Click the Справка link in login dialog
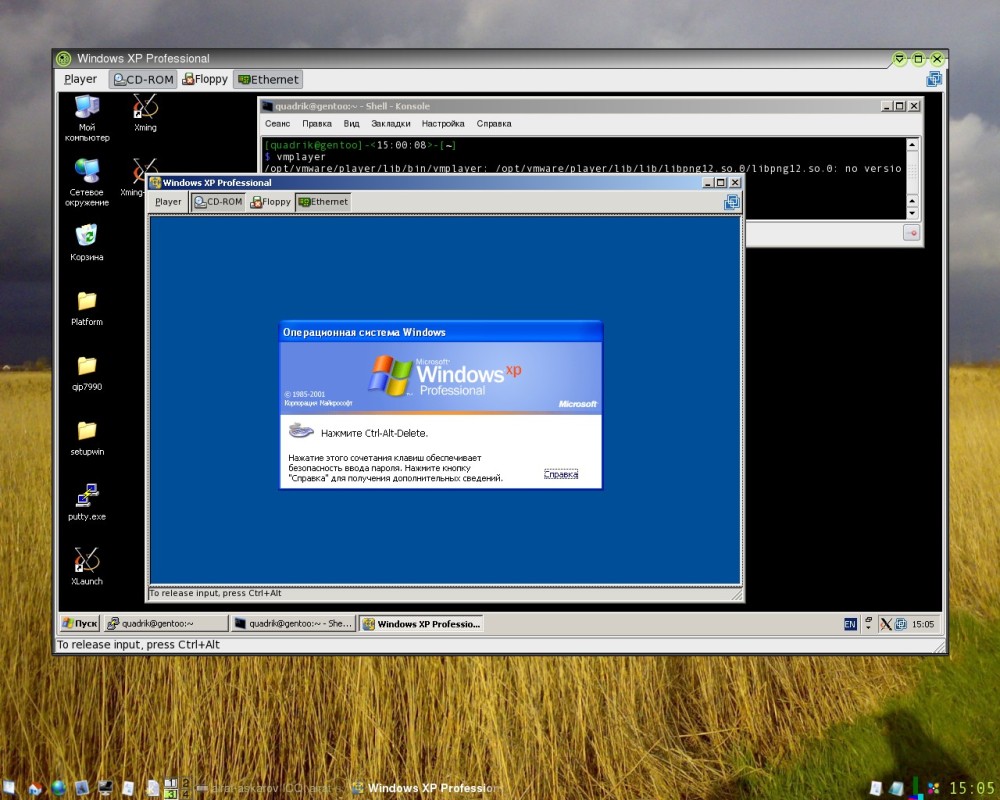 pos(561,474)
